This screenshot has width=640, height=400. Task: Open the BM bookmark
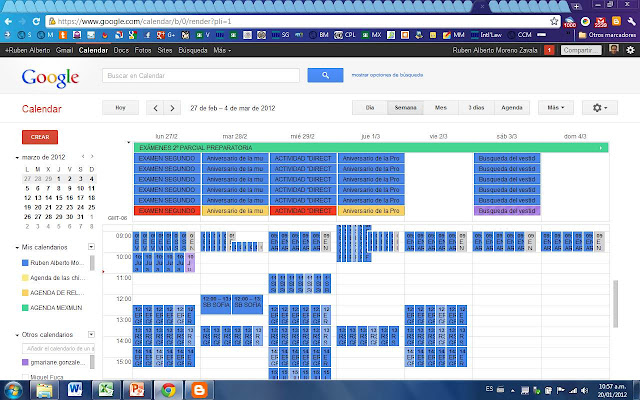tap(319, 35)
